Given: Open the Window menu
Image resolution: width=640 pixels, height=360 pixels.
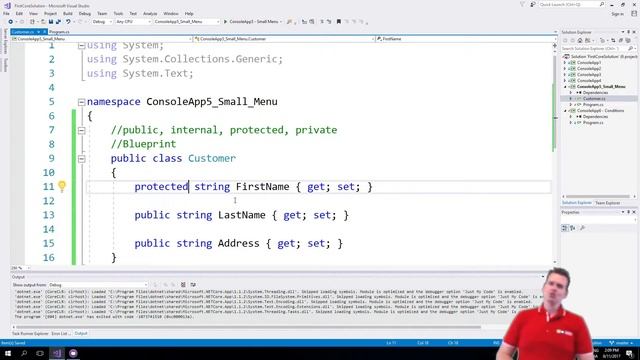Looking at the screenshot, I should click(x=171, y=13).
